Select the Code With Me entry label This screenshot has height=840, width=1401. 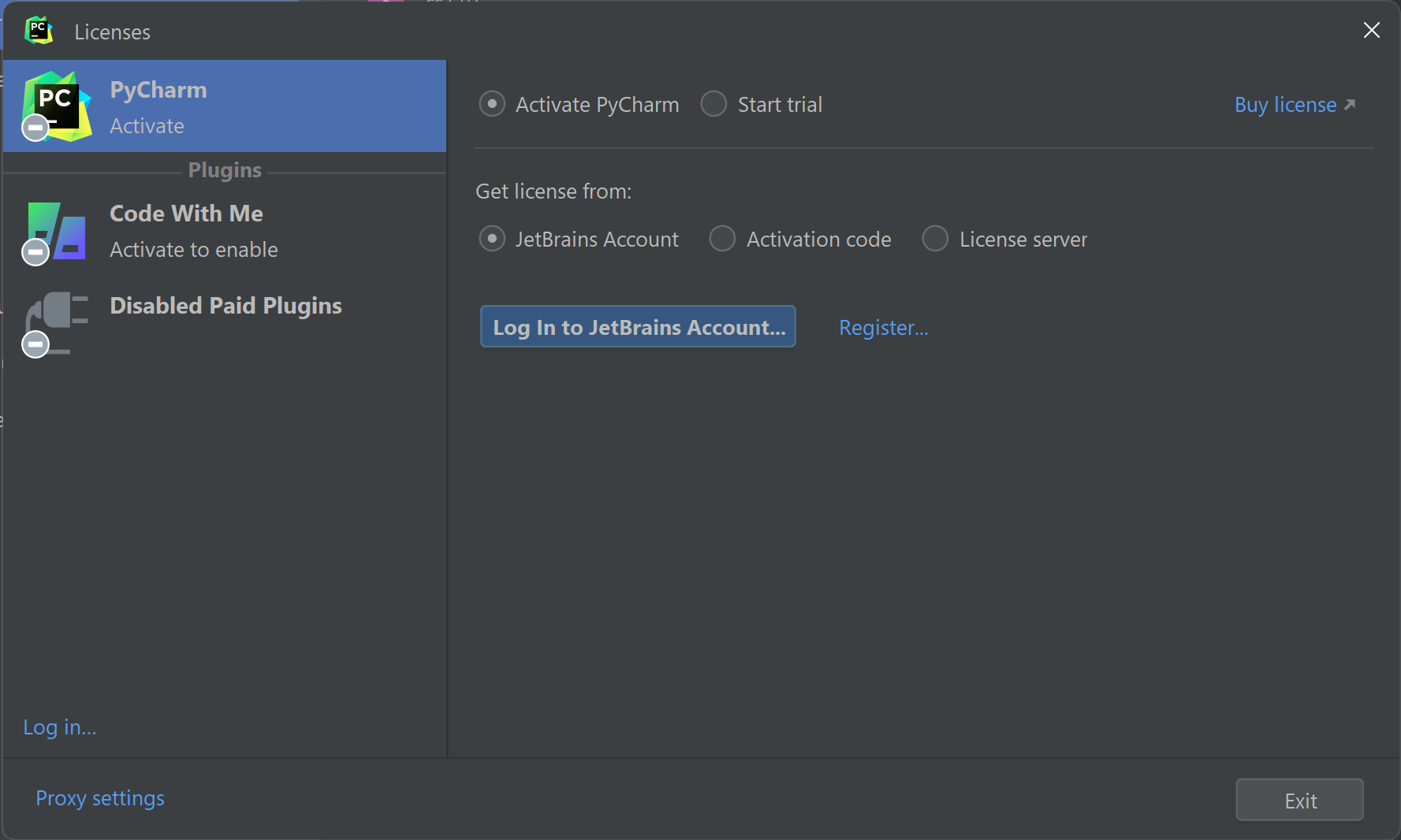tap(187, 214)
